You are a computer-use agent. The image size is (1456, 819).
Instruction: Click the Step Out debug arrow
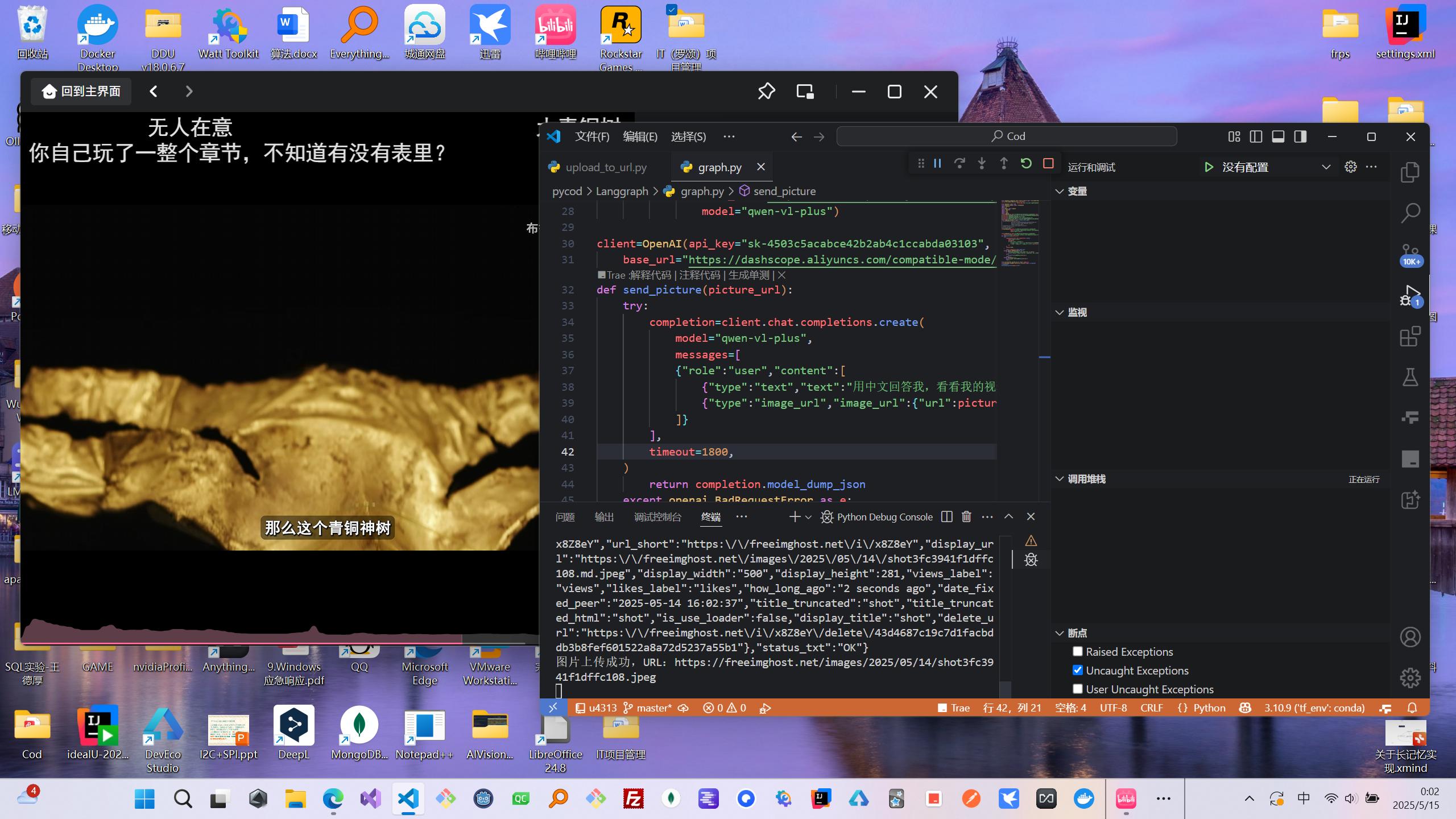click(1004, 164)
